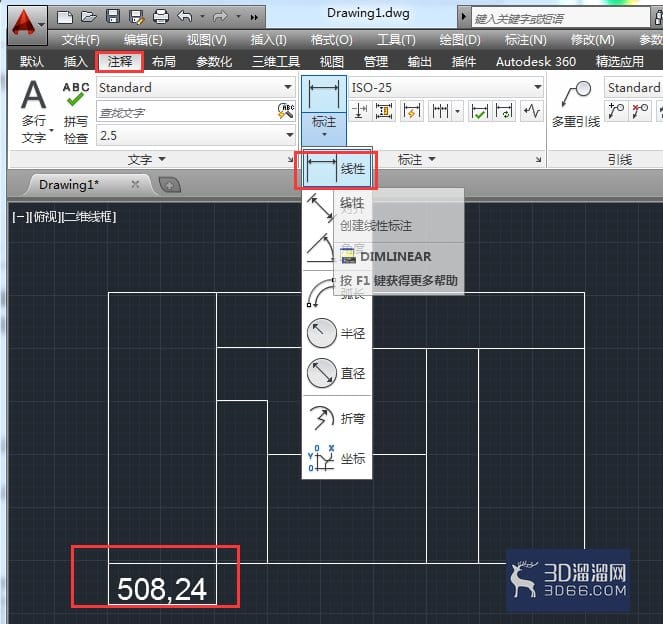663x624 pixels.
Task: Expand the redo history dropdown arrow
Action: [238, 17]
